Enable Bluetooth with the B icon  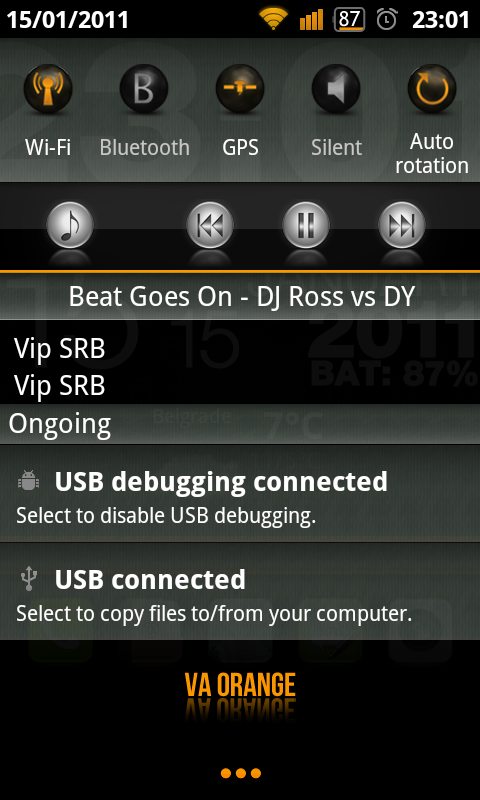(x=144, y=89)
